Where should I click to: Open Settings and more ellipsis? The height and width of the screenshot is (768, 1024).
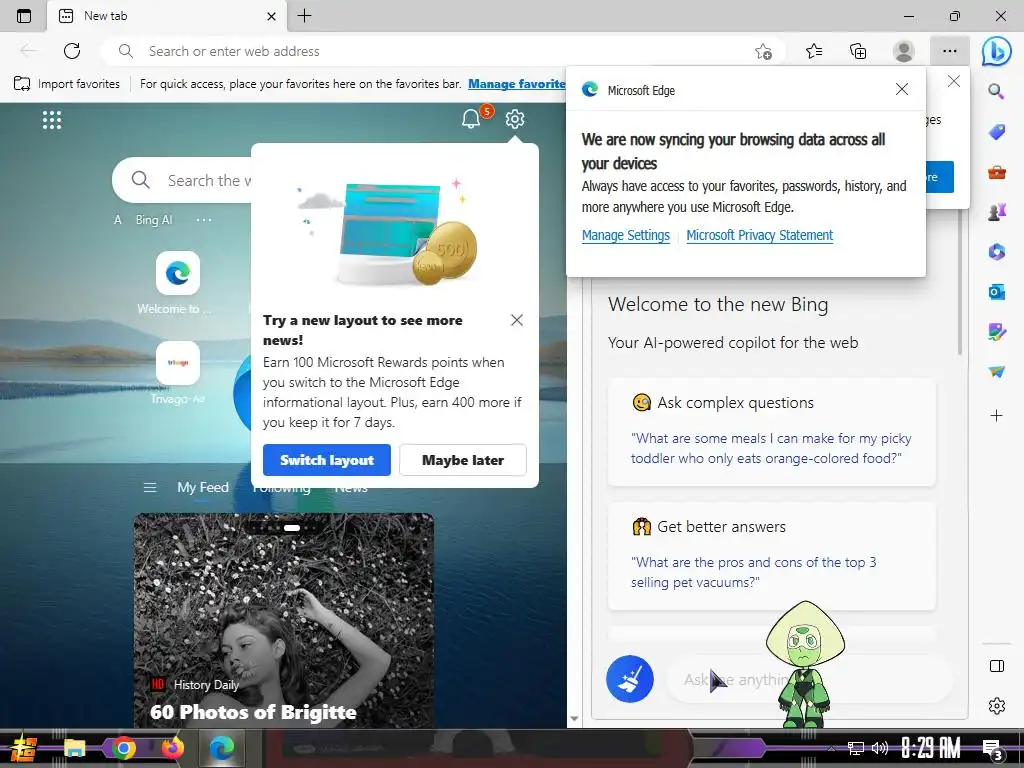tap(950, 51)
